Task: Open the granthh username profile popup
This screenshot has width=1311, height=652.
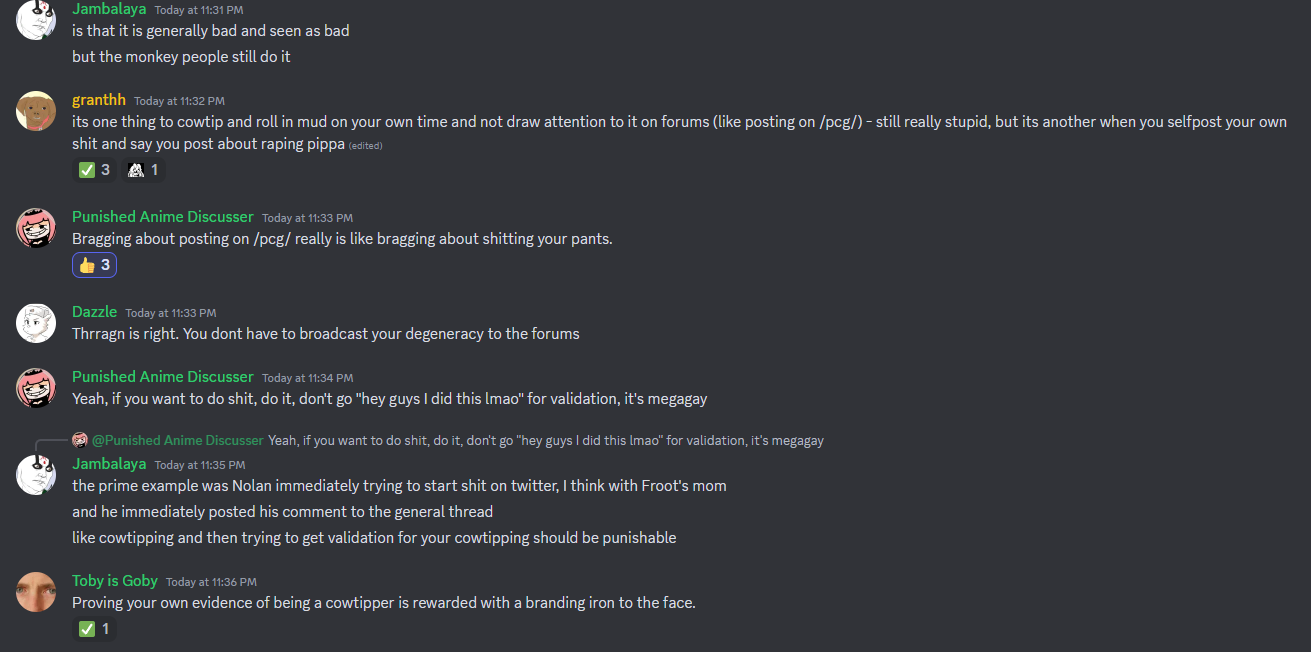Action: [99, 99]
